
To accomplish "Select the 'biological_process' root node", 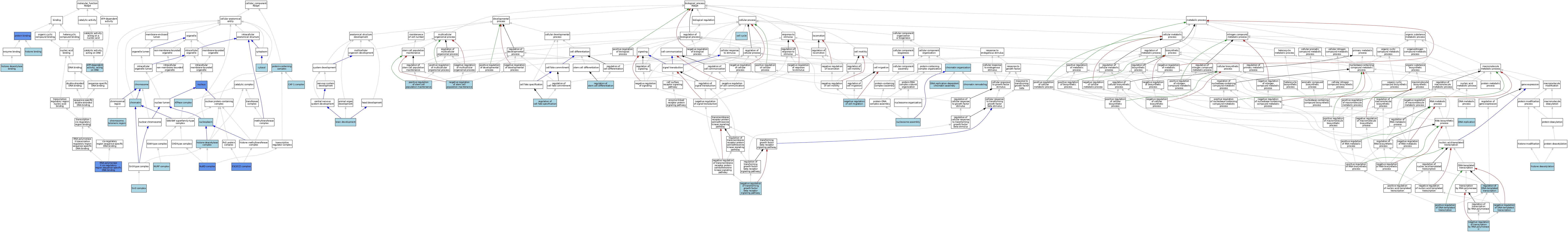I will 695,5.
